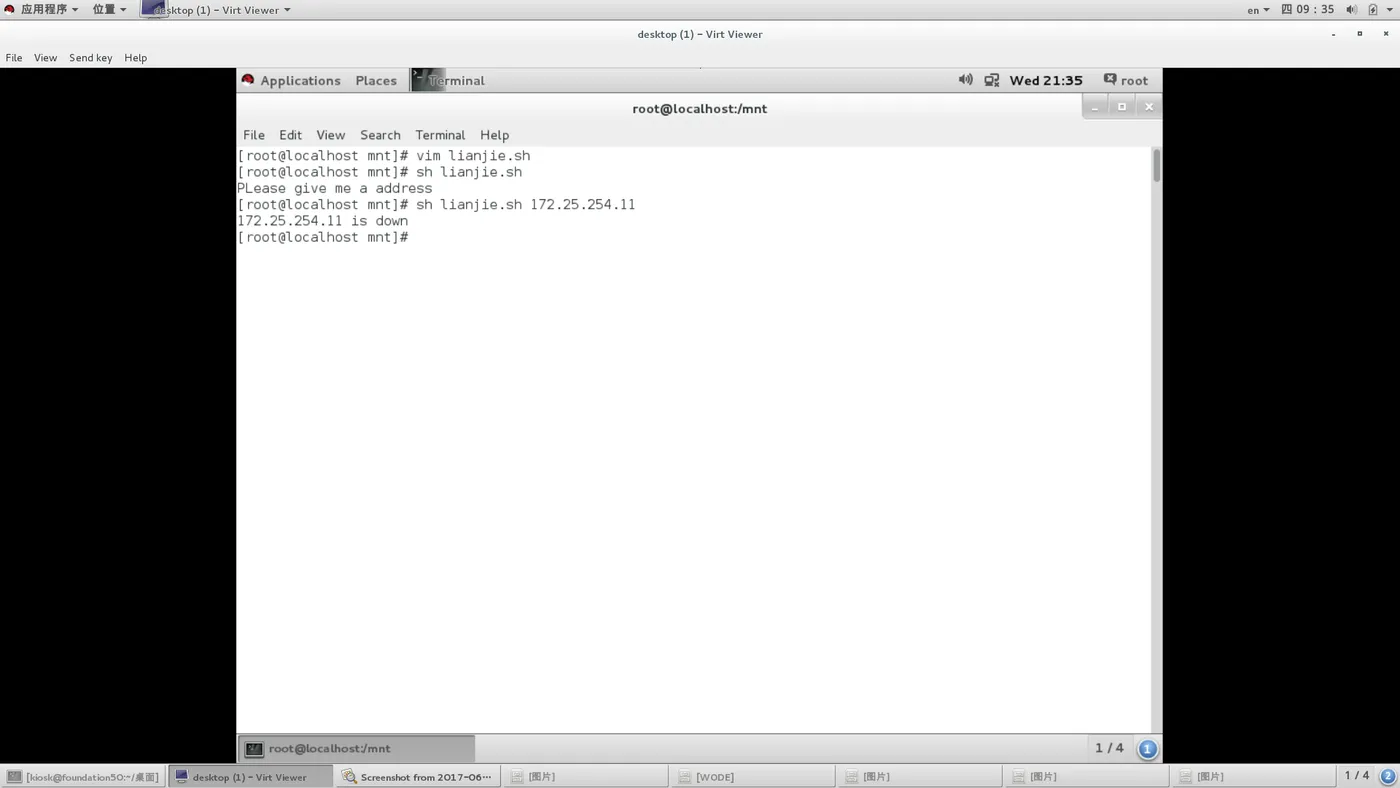
Task: Open the terminal Edit menu
Action: [x=290, y=135]
